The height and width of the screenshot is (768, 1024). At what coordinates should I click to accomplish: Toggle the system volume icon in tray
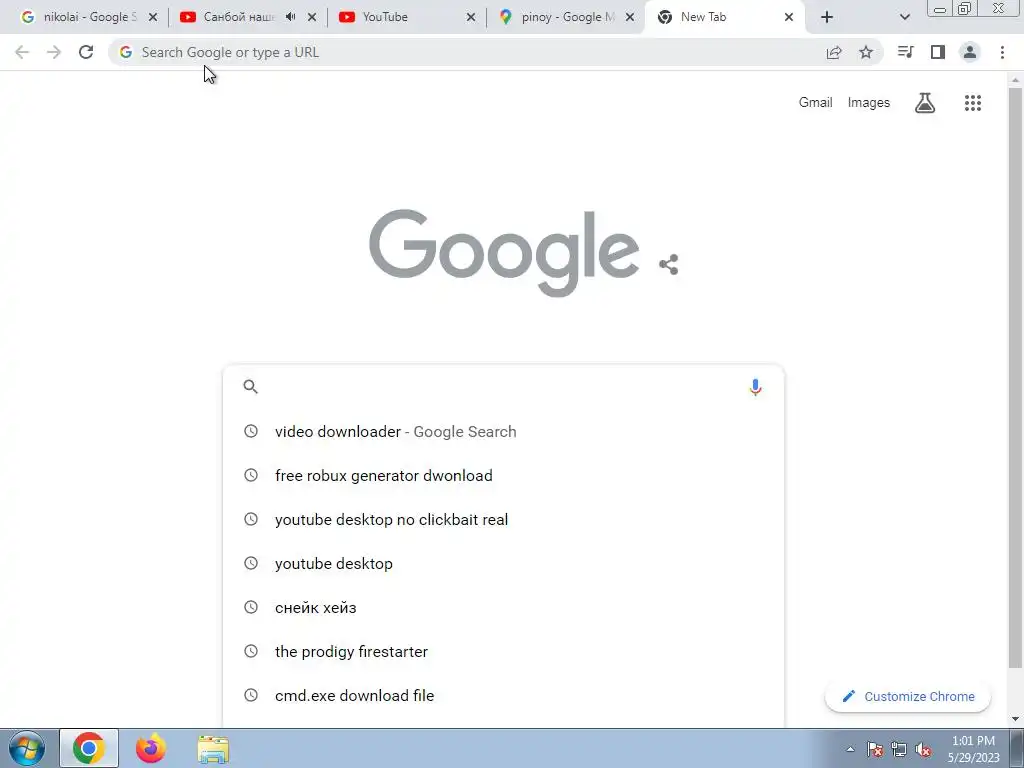click(923, 750)
